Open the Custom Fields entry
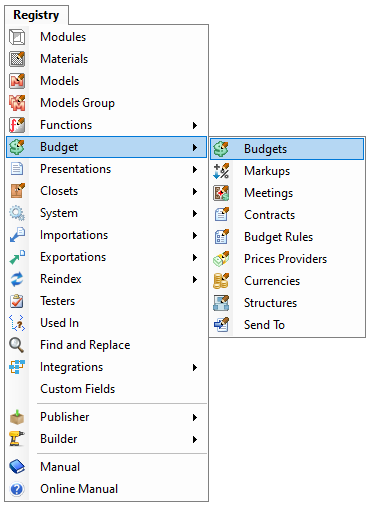Image resolution: width=369 pixels, height=506 pixels. pyautogui.click(x=106, y=389)
